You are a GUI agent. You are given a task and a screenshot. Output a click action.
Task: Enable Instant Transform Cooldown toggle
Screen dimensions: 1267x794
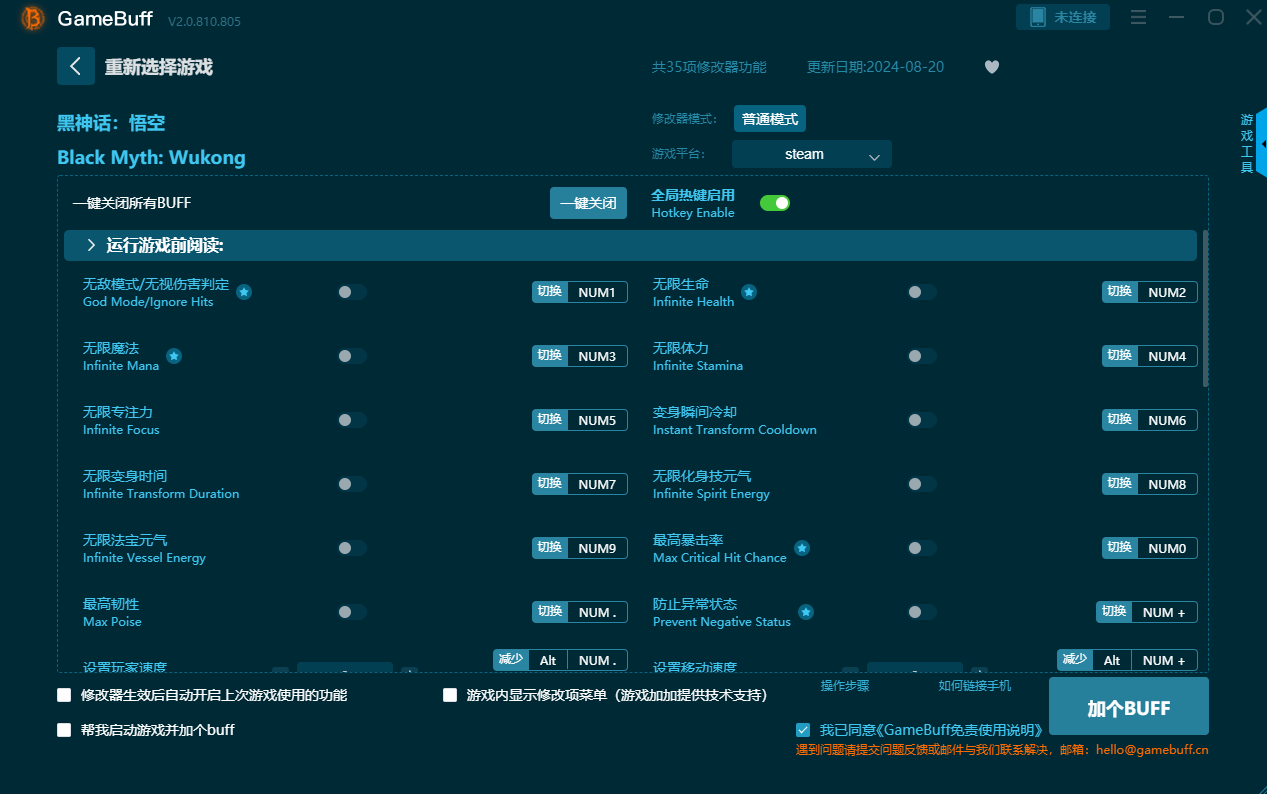click(922, 420)
